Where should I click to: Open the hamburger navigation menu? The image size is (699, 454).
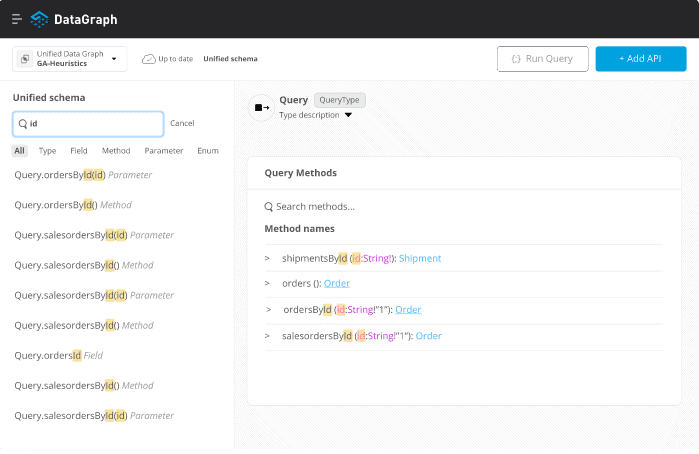(17, 19)
